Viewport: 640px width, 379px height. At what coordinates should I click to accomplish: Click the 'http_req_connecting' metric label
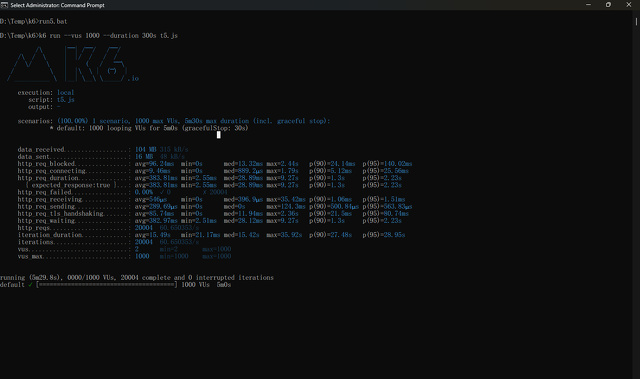(51, 171)
